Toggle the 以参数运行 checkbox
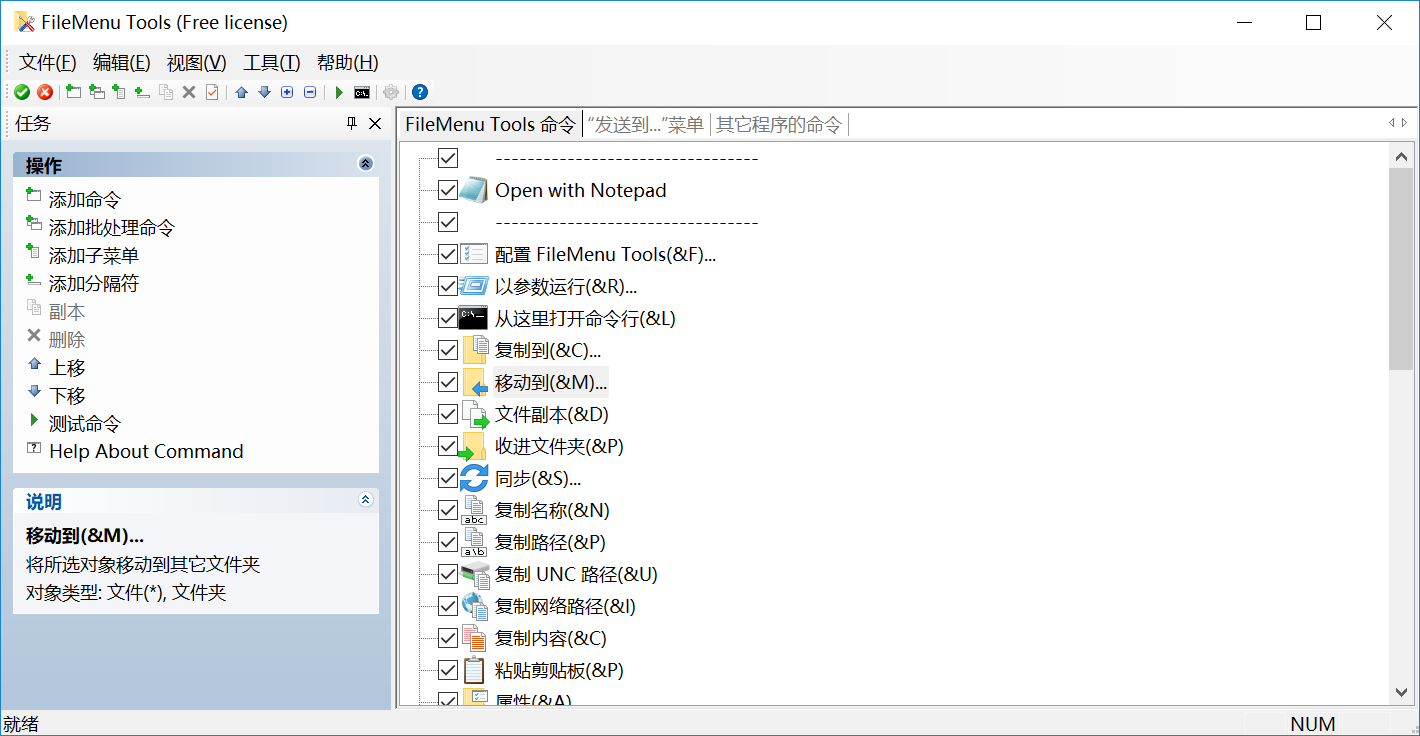 (x=448, y=286)
